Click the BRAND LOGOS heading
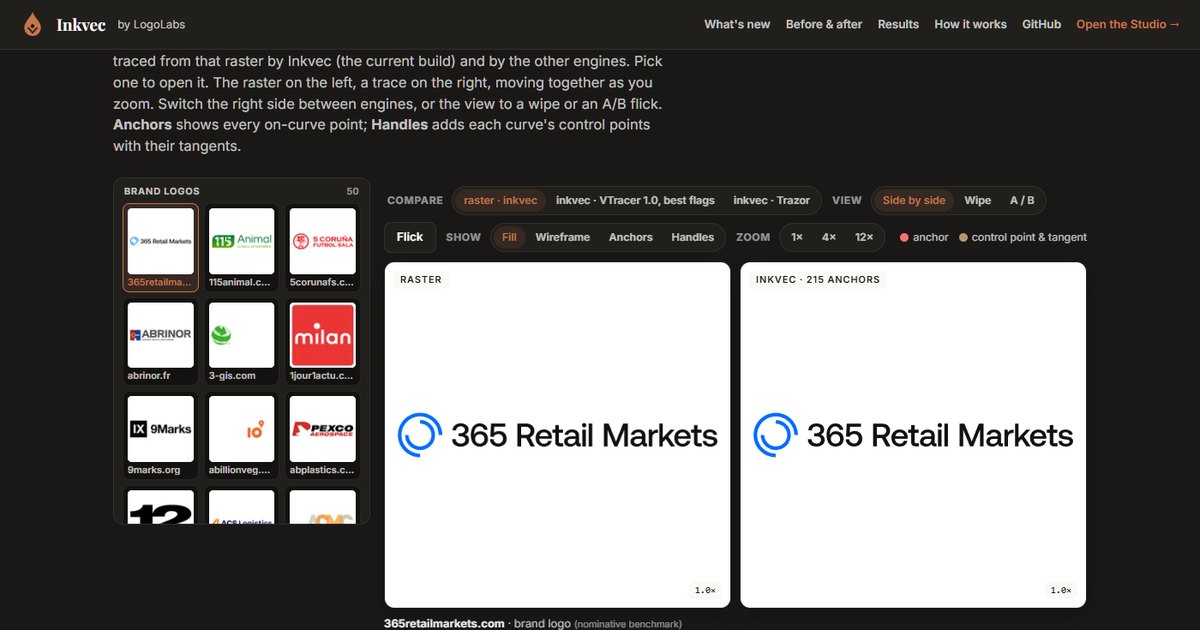This screenshot has width=1200, height=630. (x=162, y=191)
